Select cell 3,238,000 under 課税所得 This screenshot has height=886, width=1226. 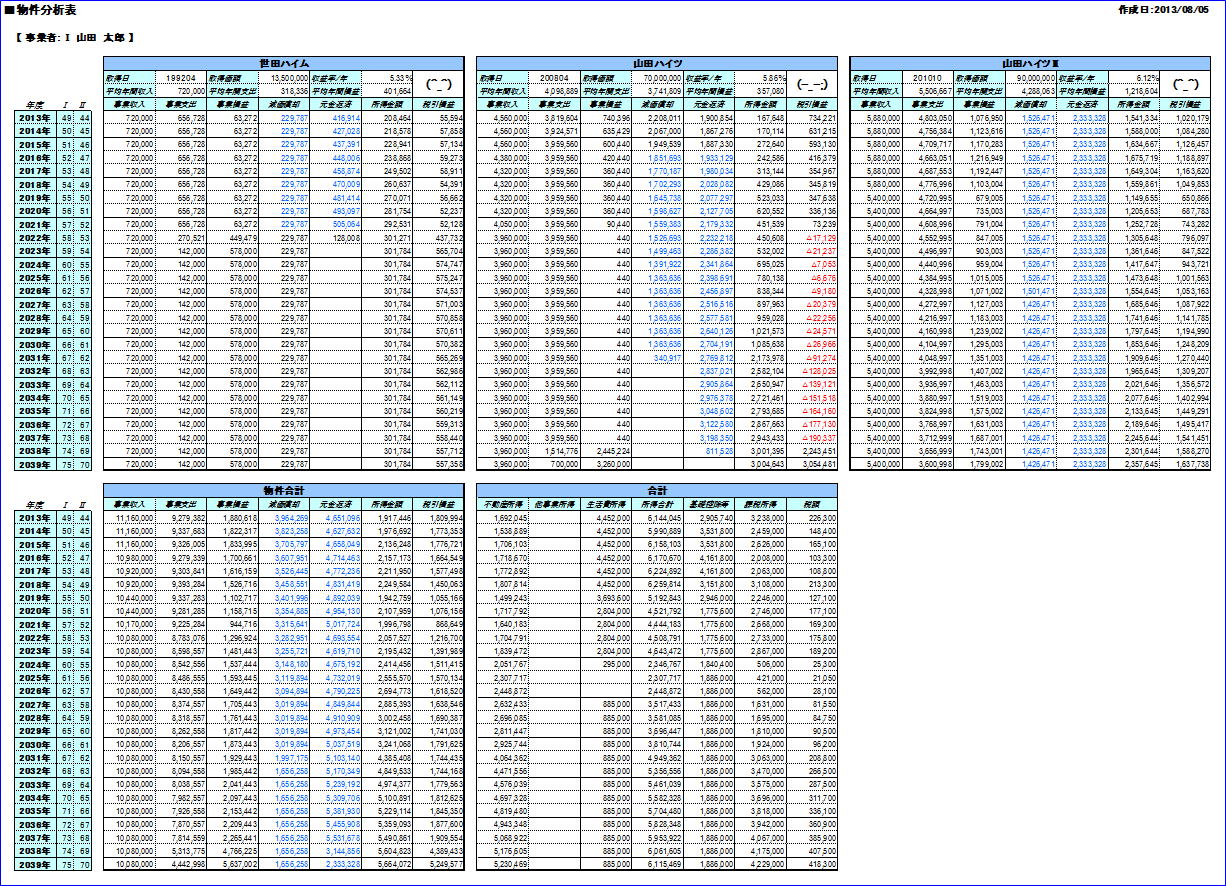point(761,518)
